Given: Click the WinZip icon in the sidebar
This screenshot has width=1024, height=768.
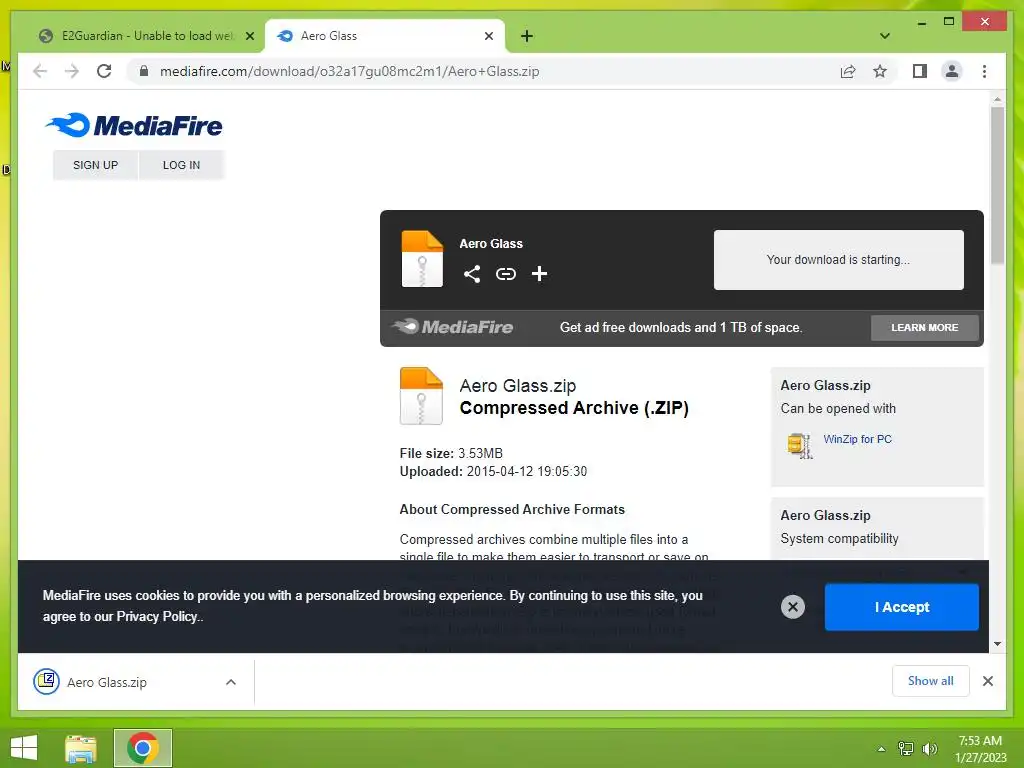Looking at the screenshot, I should [x=799, y=445].
